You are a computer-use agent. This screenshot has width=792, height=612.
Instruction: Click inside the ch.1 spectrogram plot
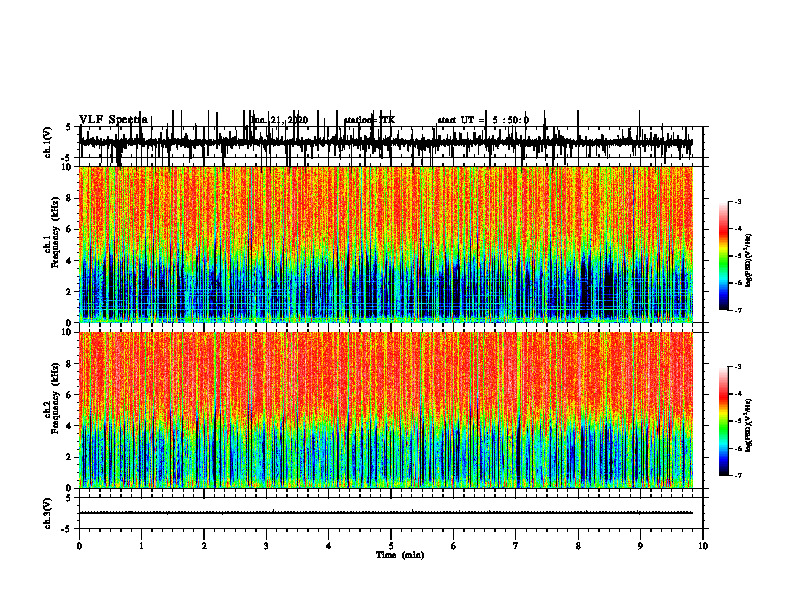point(386,244)
